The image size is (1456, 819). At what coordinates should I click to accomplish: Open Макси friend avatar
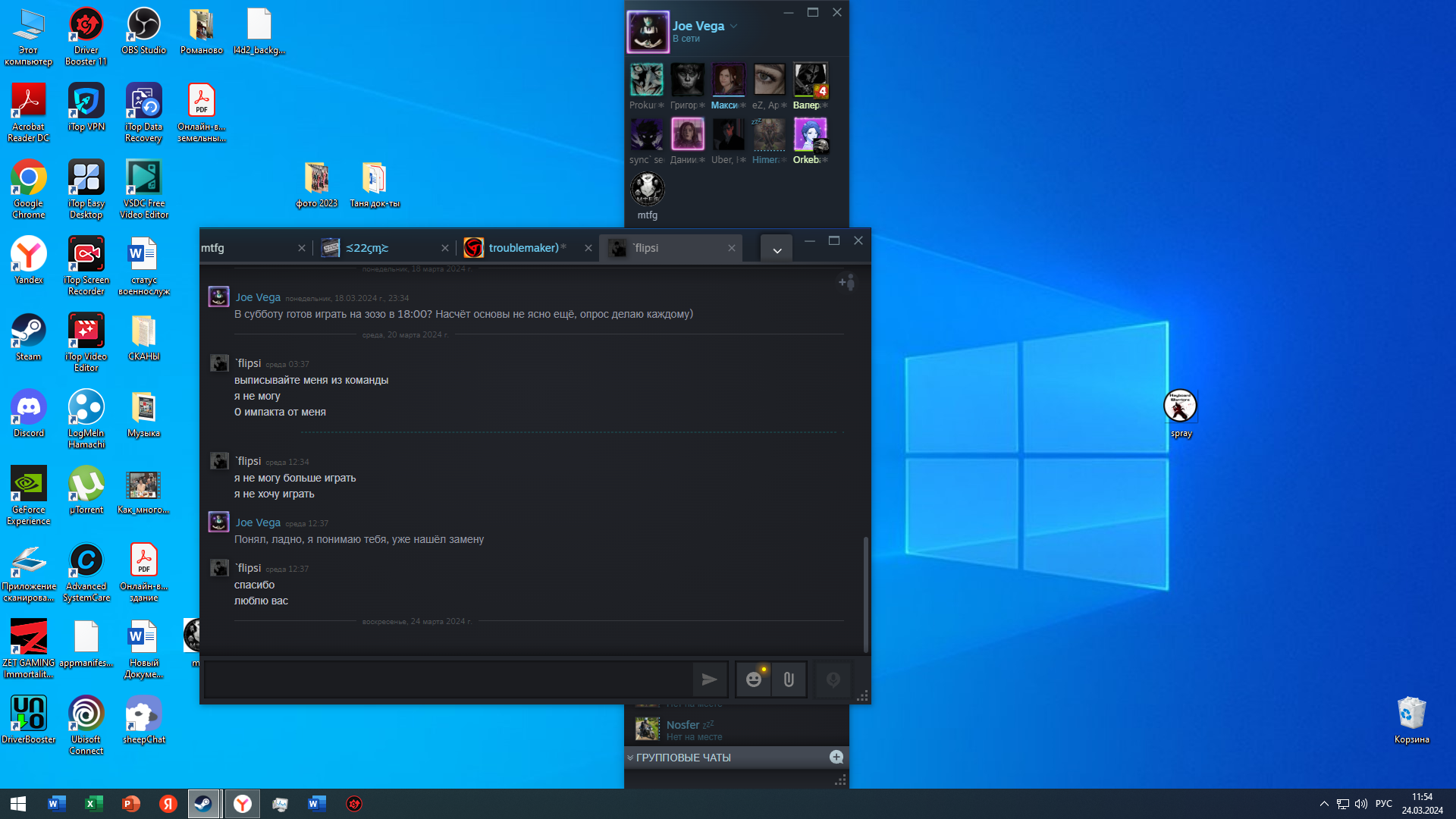[728, 80]
